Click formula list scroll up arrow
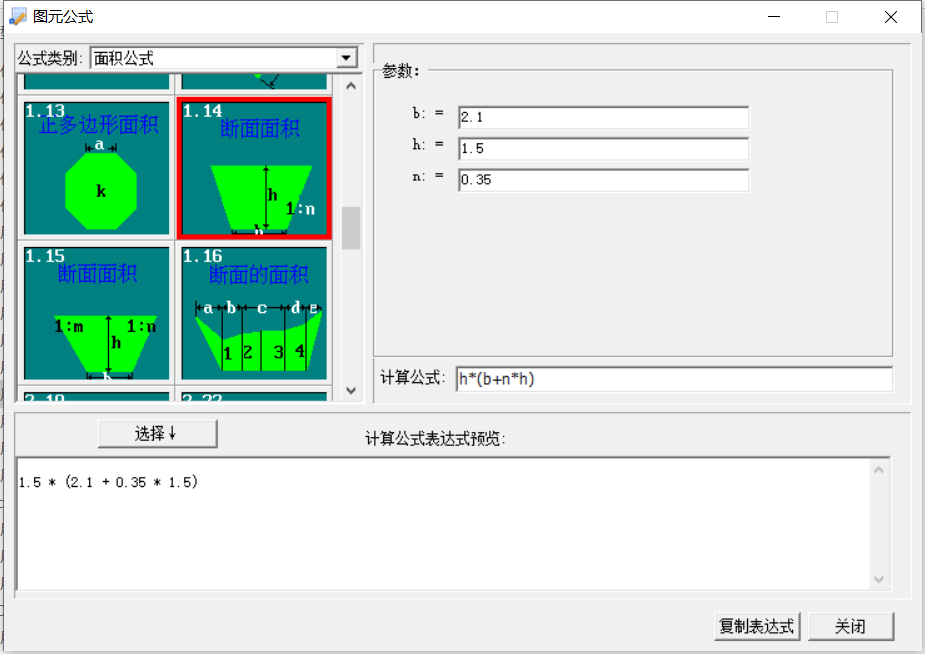 tap(351, 86)
